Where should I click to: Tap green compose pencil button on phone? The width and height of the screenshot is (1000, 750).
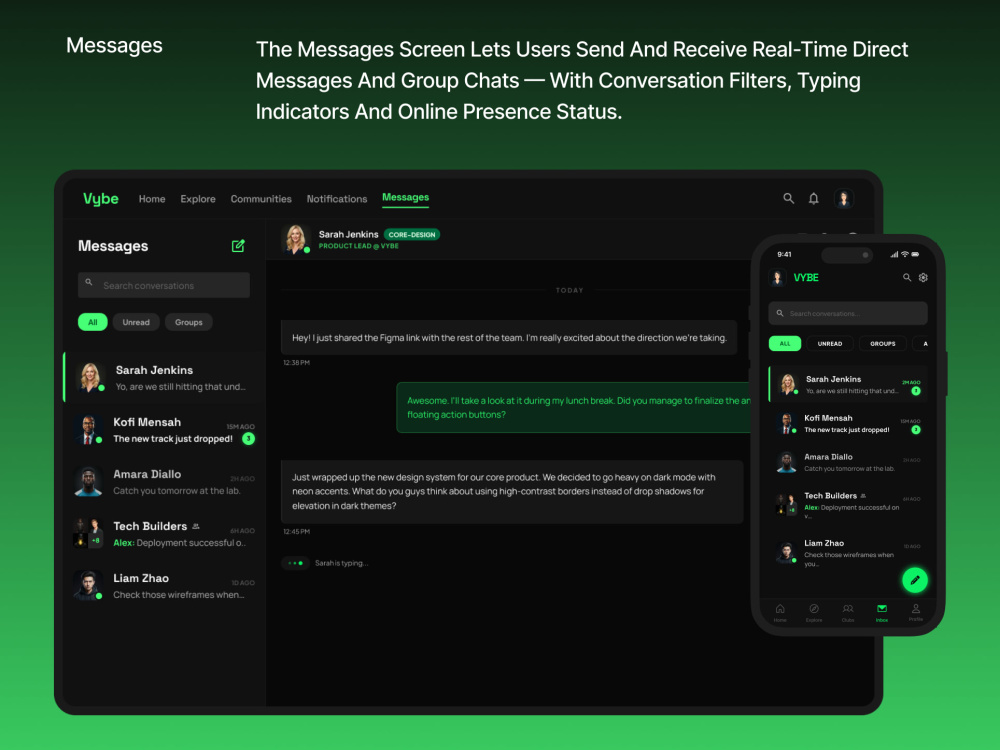pos(915,580)
